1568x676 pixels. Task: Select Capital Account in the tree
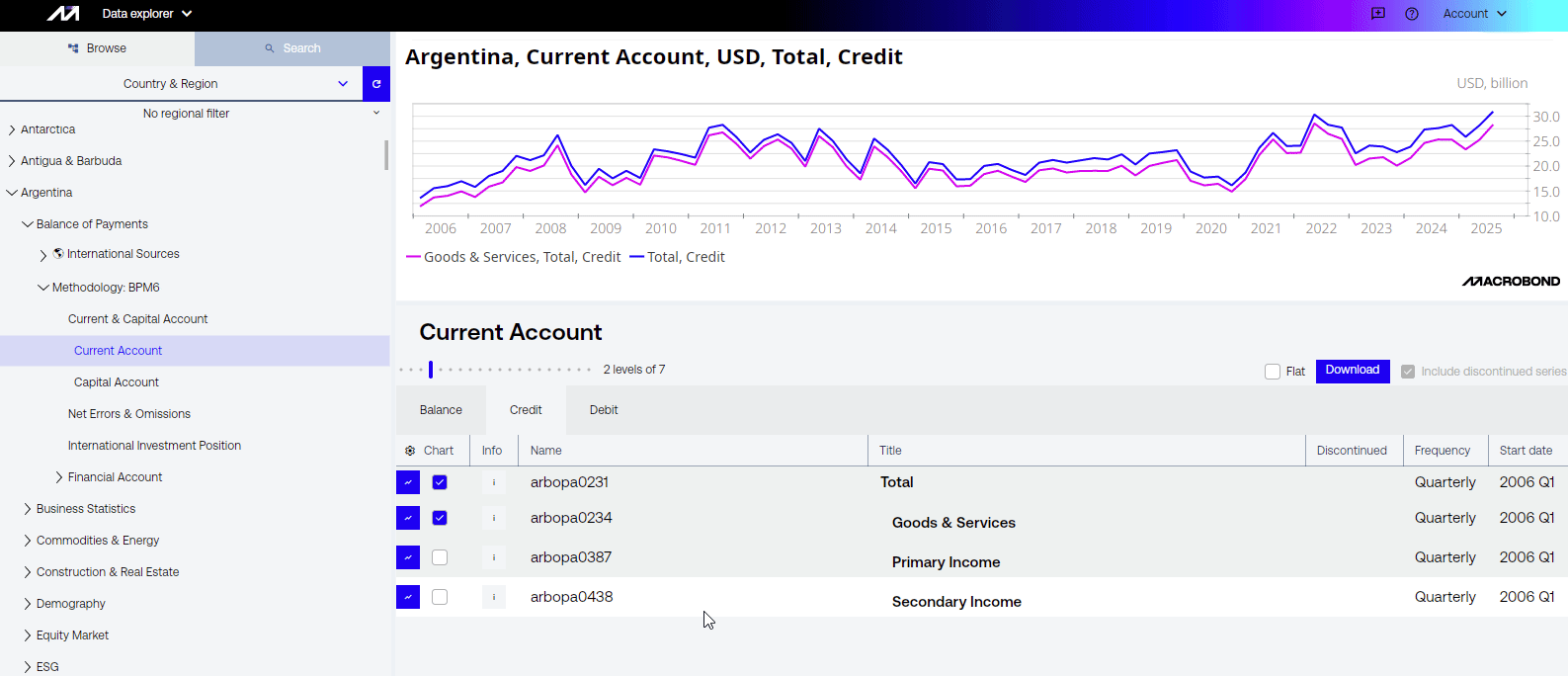pyautogui.click(x=117, y=382)
